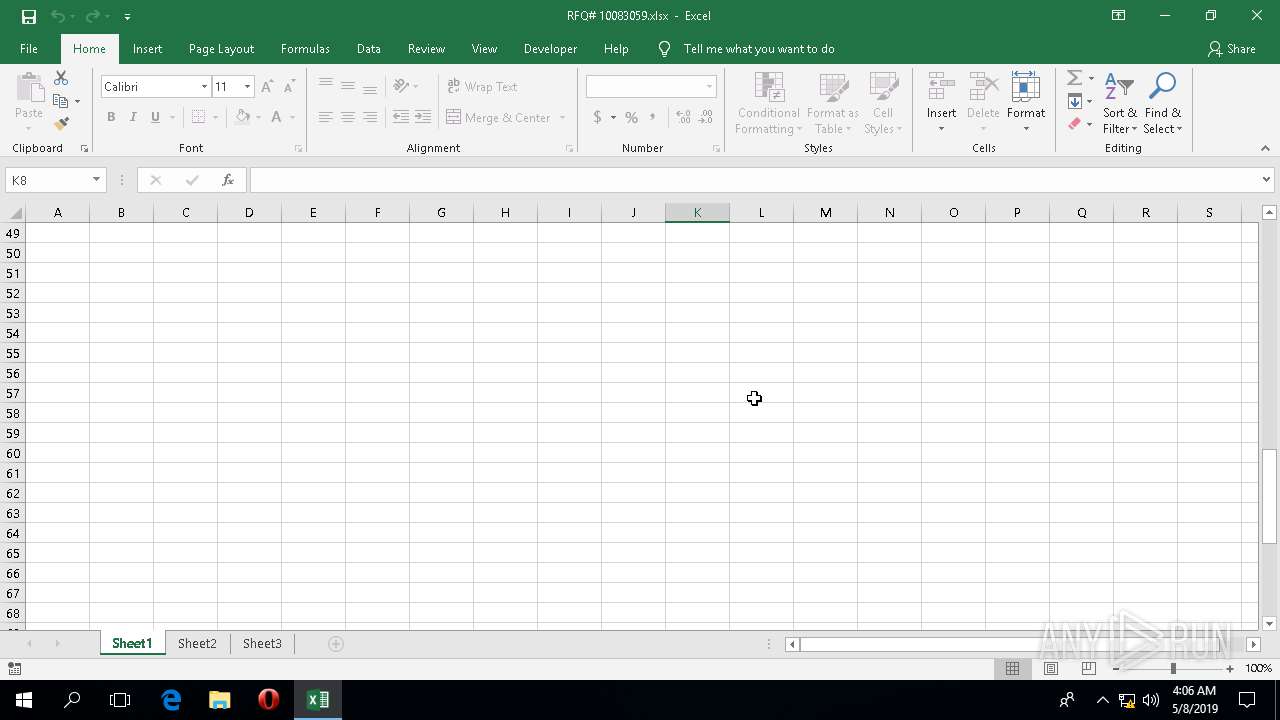Click the Cut scissors icon
The image size is (1280, 720).
click(61, 78)
